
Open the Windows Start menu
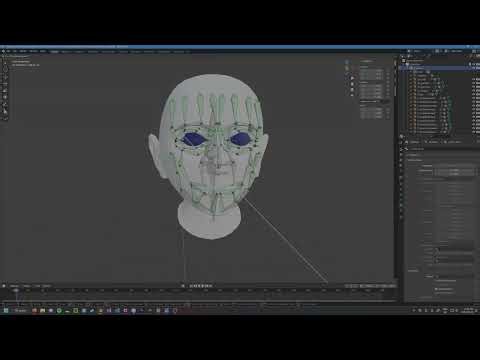[x=6, y=310]
